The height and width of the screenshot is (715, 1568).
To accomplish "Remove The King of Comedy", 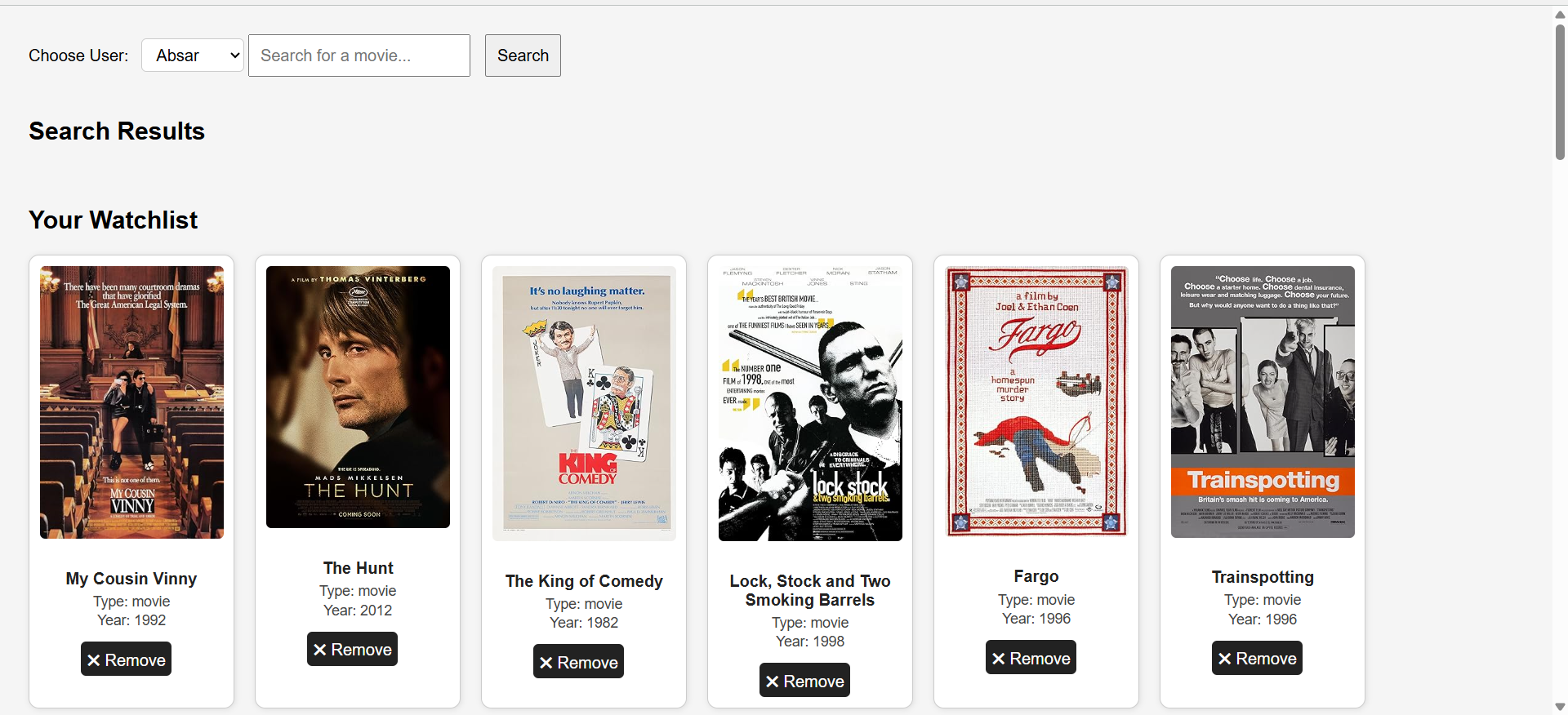I will 578,662.
